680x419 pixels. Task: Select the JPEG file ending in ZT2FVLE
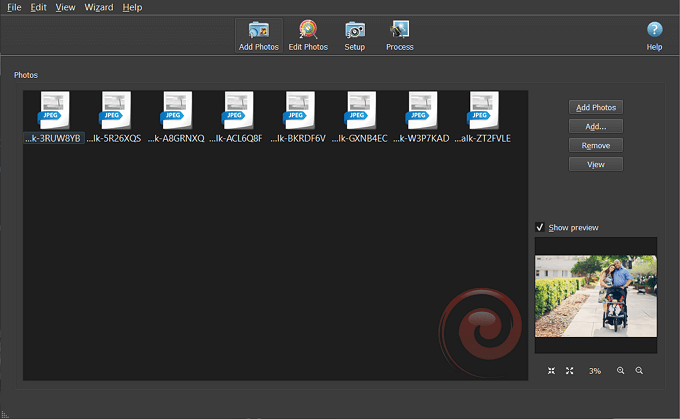click(x=483, y=117)
